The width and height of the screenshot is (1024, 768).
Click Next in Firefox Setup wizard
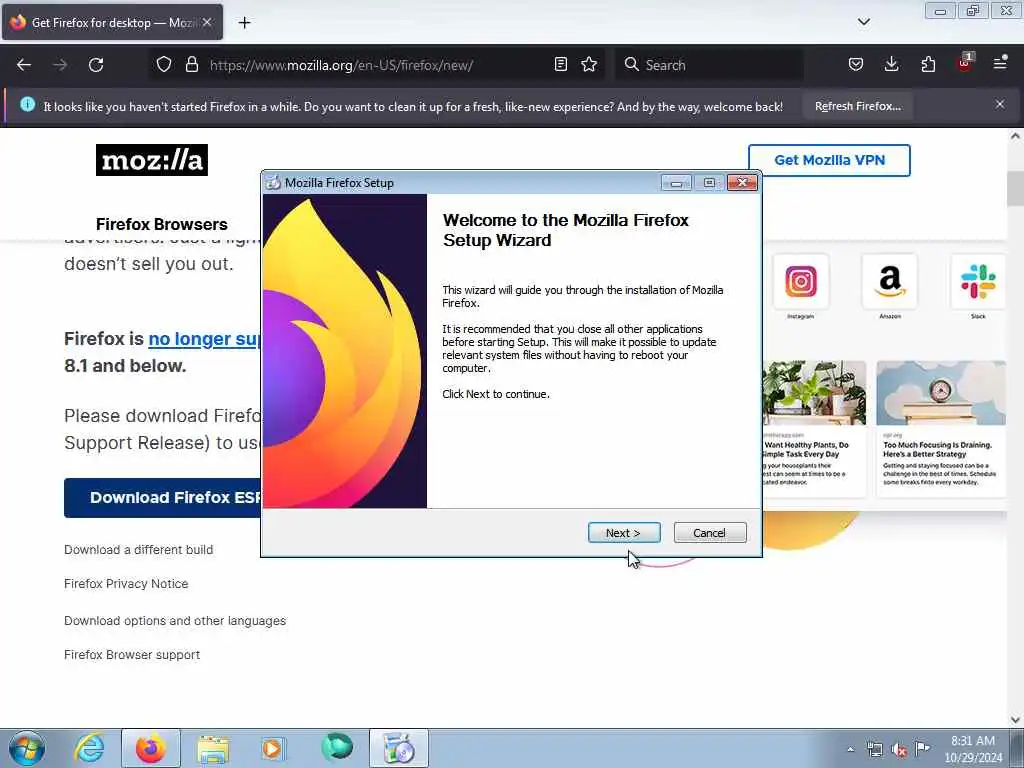coord(624,533)
